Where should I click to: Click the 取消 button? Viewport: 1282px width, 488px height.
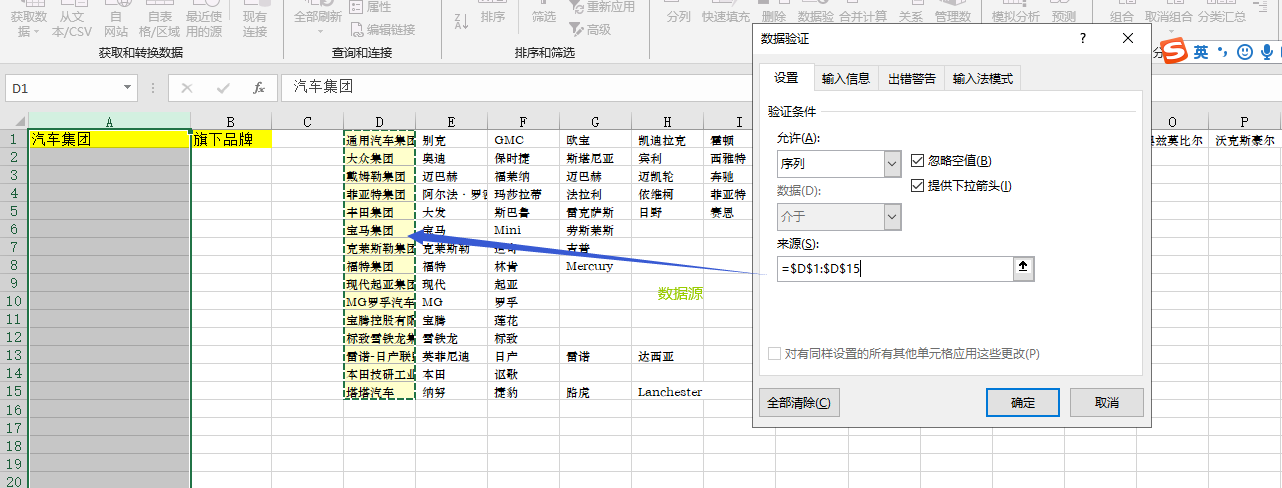[x=1106, y=403]
